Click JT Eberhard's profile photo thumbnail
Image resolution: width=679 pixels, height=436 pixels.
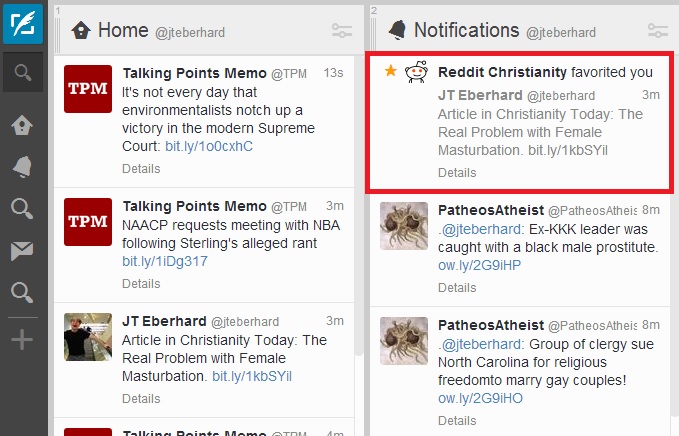[x=88, y=337]
